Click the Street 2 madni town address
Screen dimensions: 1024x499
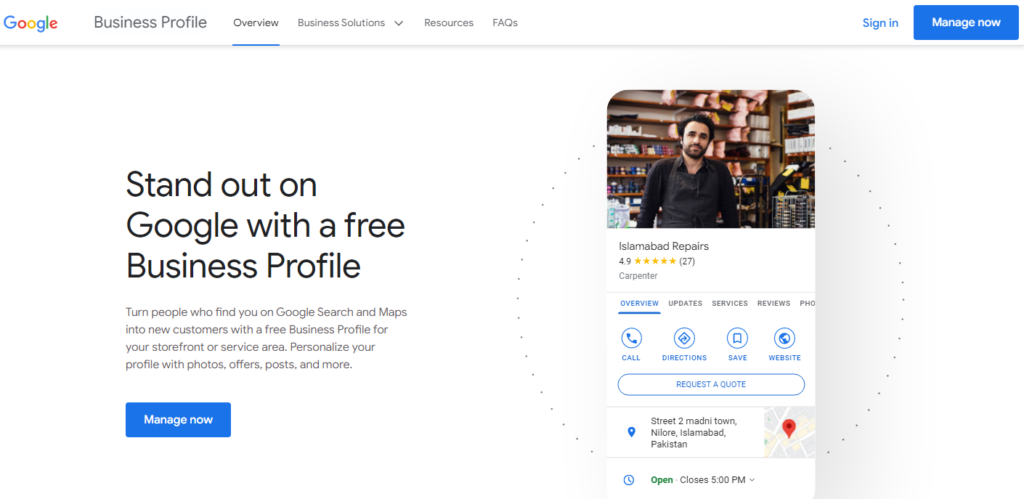click(694, 432)
